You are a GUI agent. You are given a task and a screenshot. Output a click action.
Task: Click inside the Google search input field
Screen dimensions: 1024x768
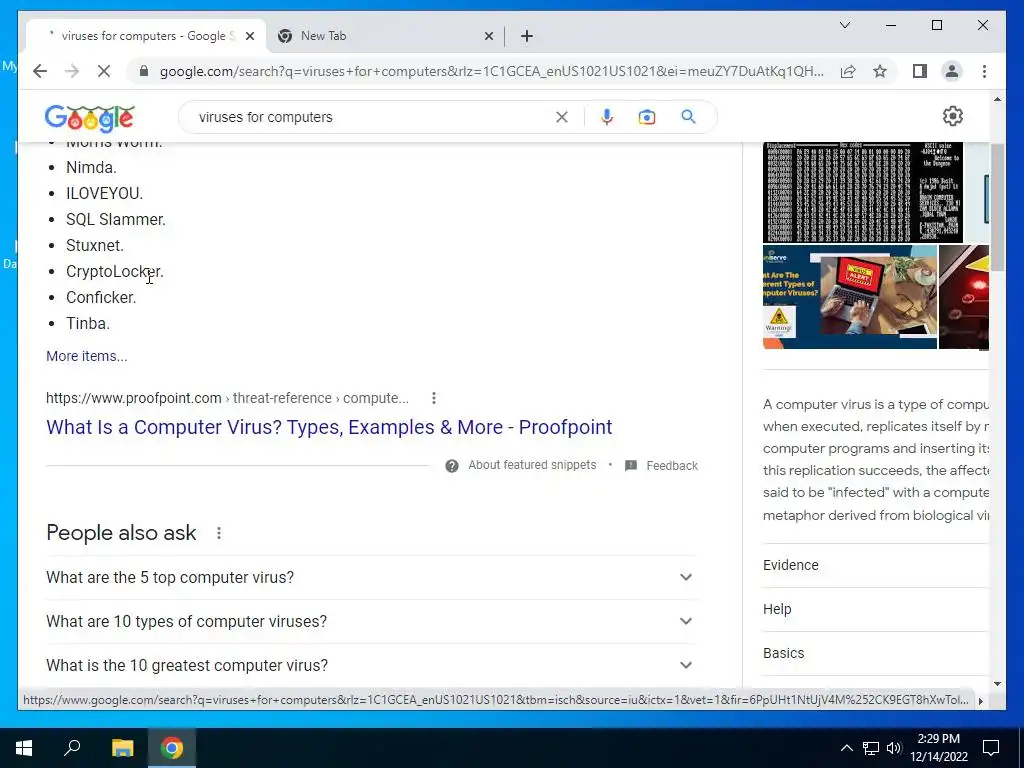[372, 117]
